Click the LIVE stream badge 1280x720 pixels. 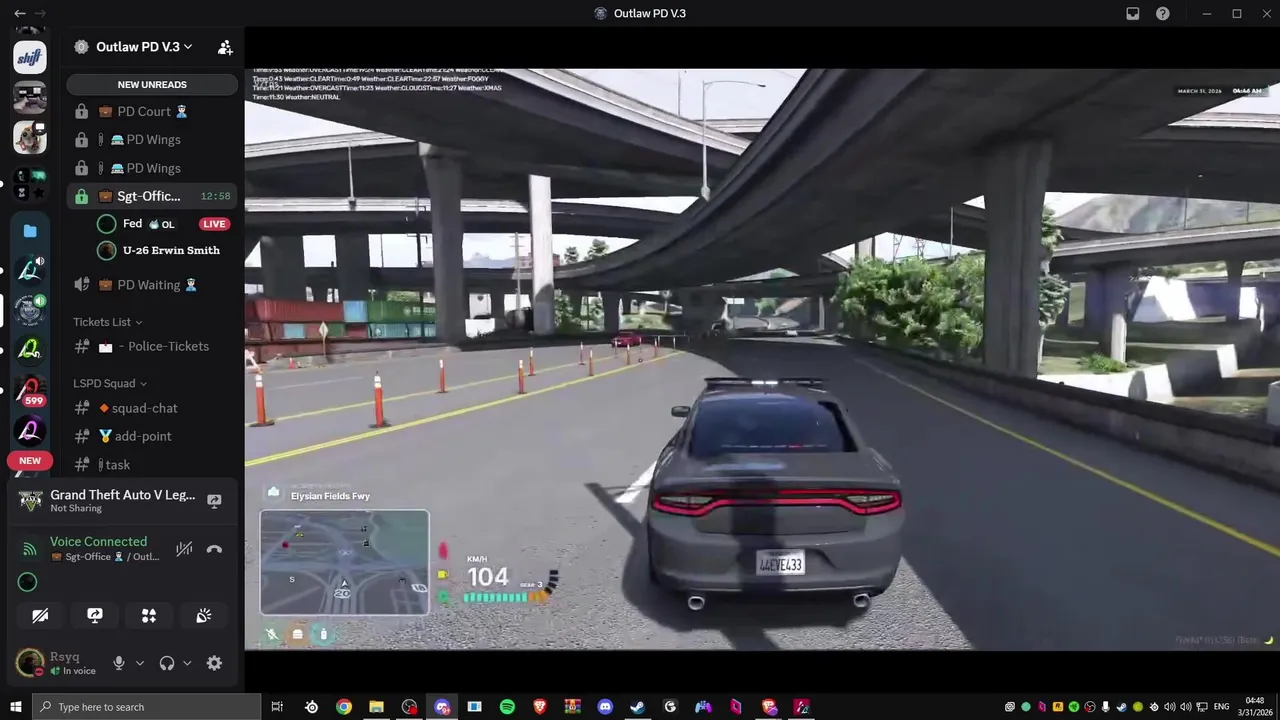[x=214, y=224]
